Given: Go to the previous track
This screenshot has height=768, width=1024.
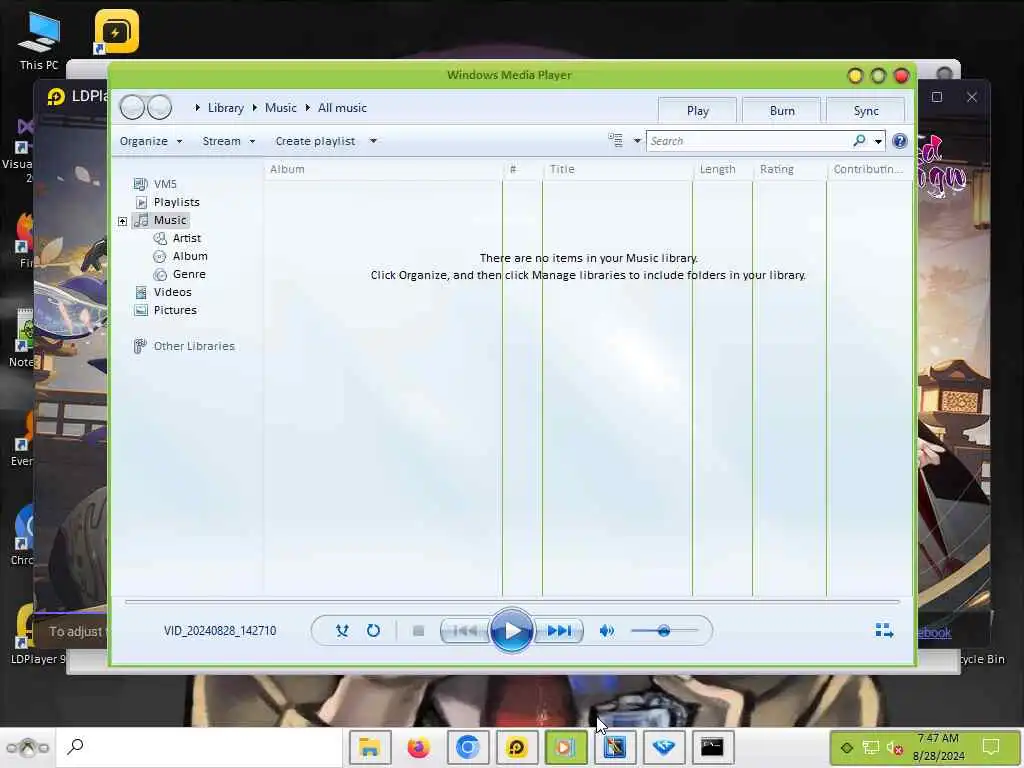Looking at the screenshot, I should [465, 631].
